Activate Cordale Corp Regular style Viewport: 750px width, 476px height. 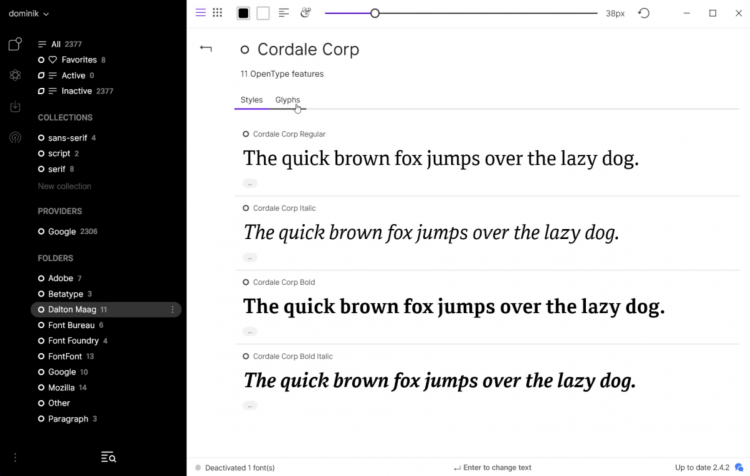tap(246, 134)
